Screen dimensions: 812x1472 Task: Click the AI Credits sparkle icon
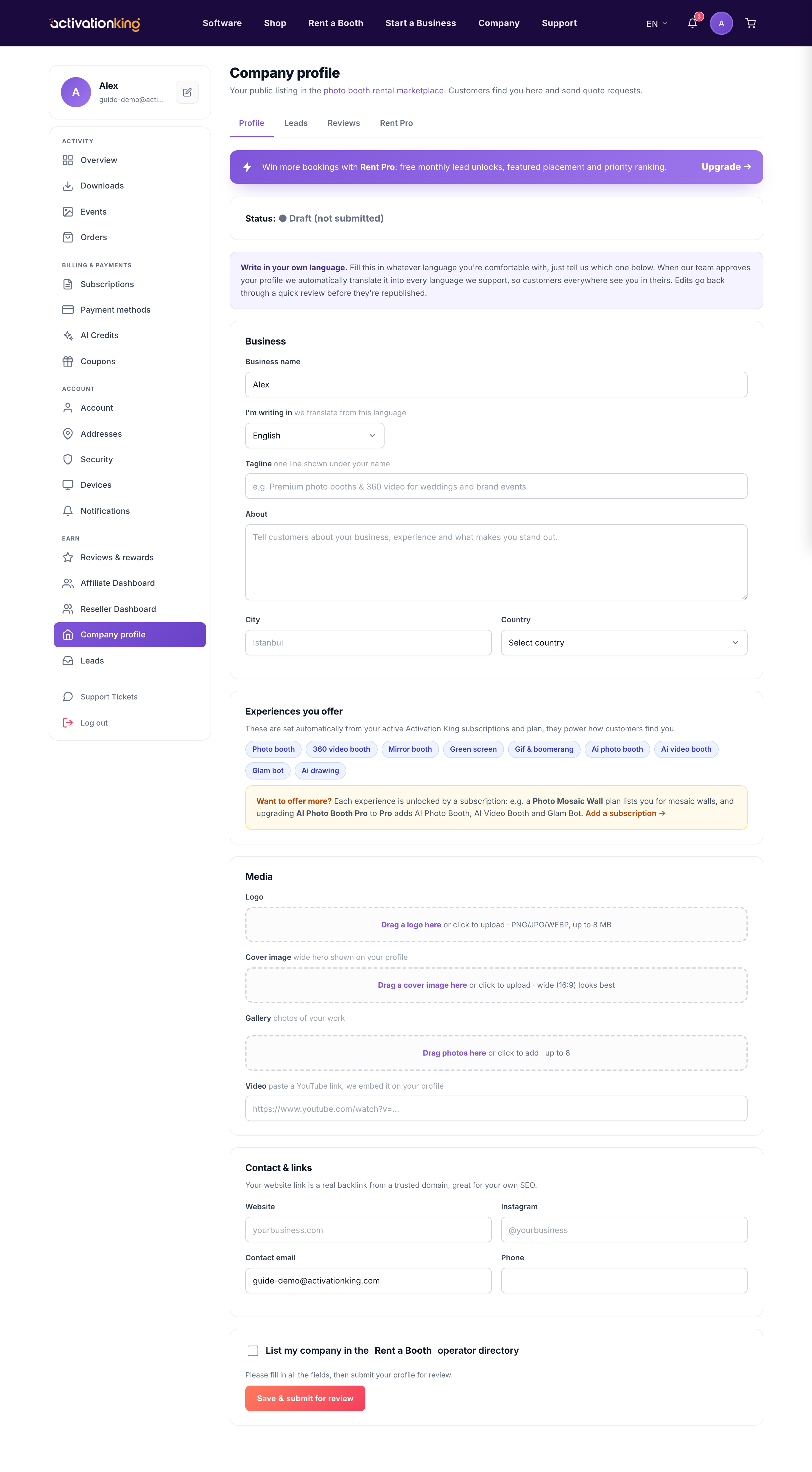[x=68, y=336]
